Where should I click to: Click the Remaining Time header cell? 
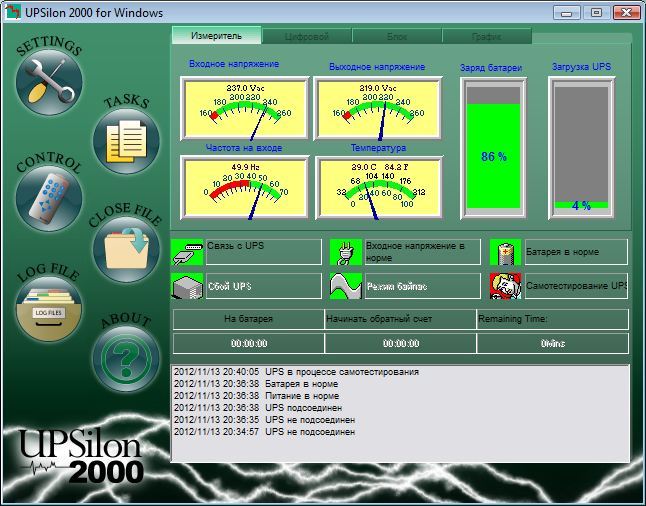pyautogui.click(x=552, y=319)
